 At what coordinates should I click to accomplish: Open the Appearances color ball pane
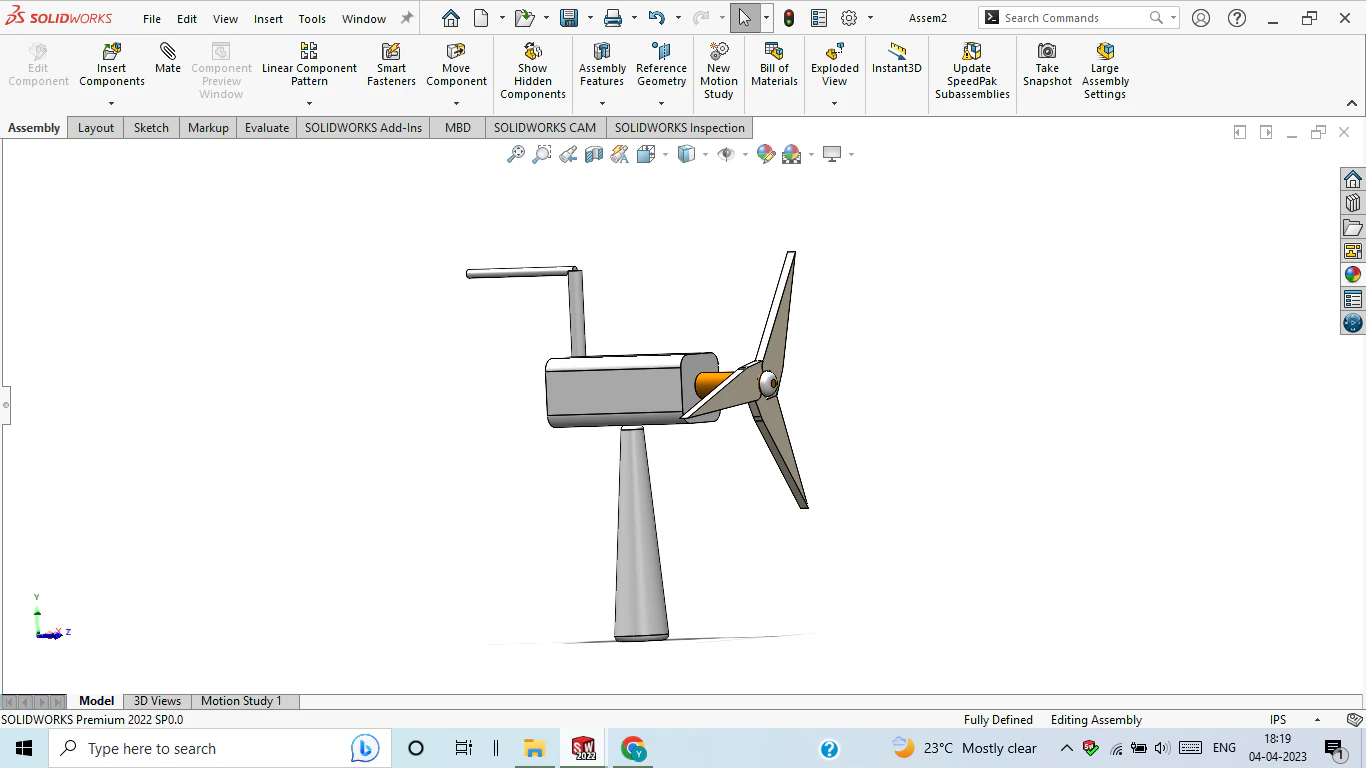pos(1353,274)
